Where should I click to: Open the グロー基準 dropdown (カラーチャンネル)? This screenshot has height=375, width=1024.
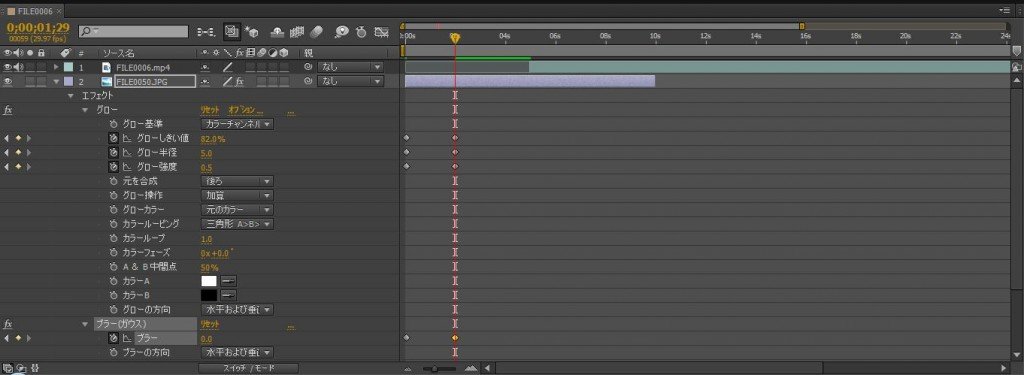click(x=236, y=124)
